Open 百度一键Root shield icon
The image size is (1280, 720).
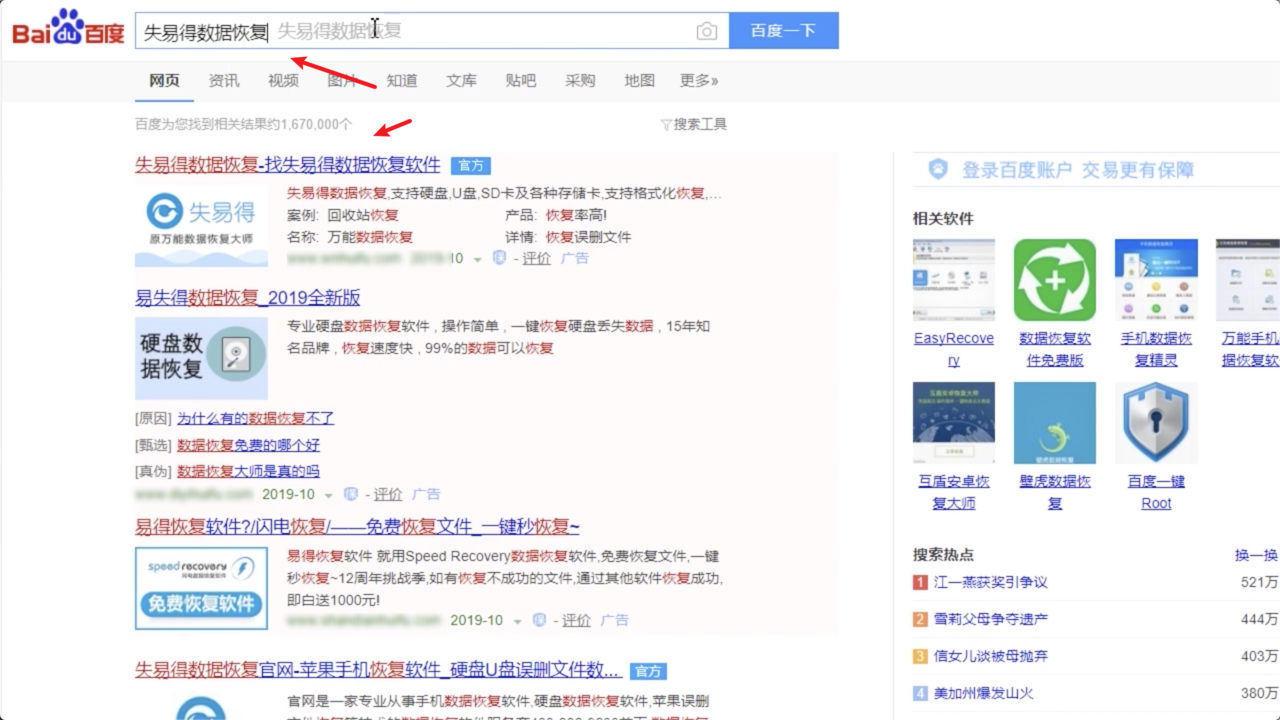pyautogui.click(x=1156, y=423)
